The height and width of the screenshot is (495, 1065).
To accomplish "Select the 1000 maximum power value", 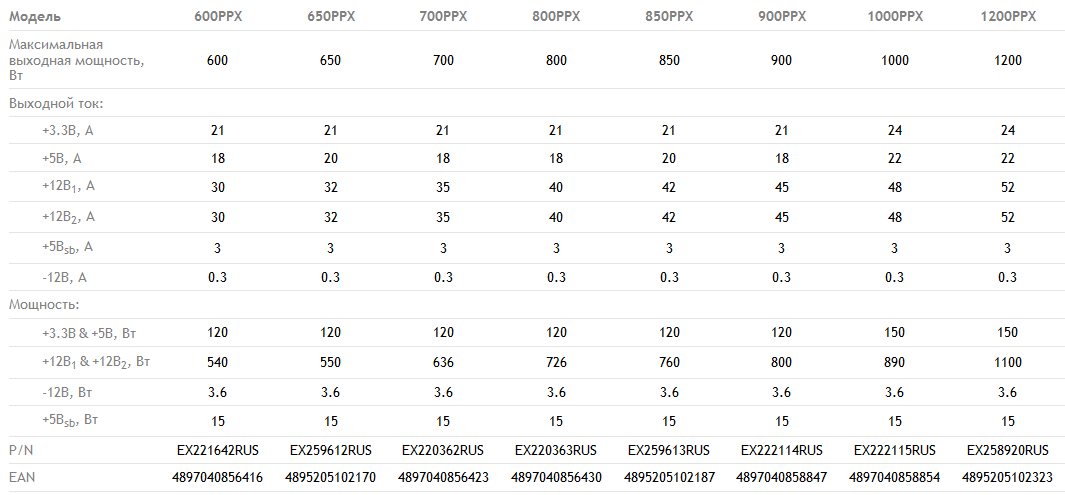I will (x=895, y=60).
